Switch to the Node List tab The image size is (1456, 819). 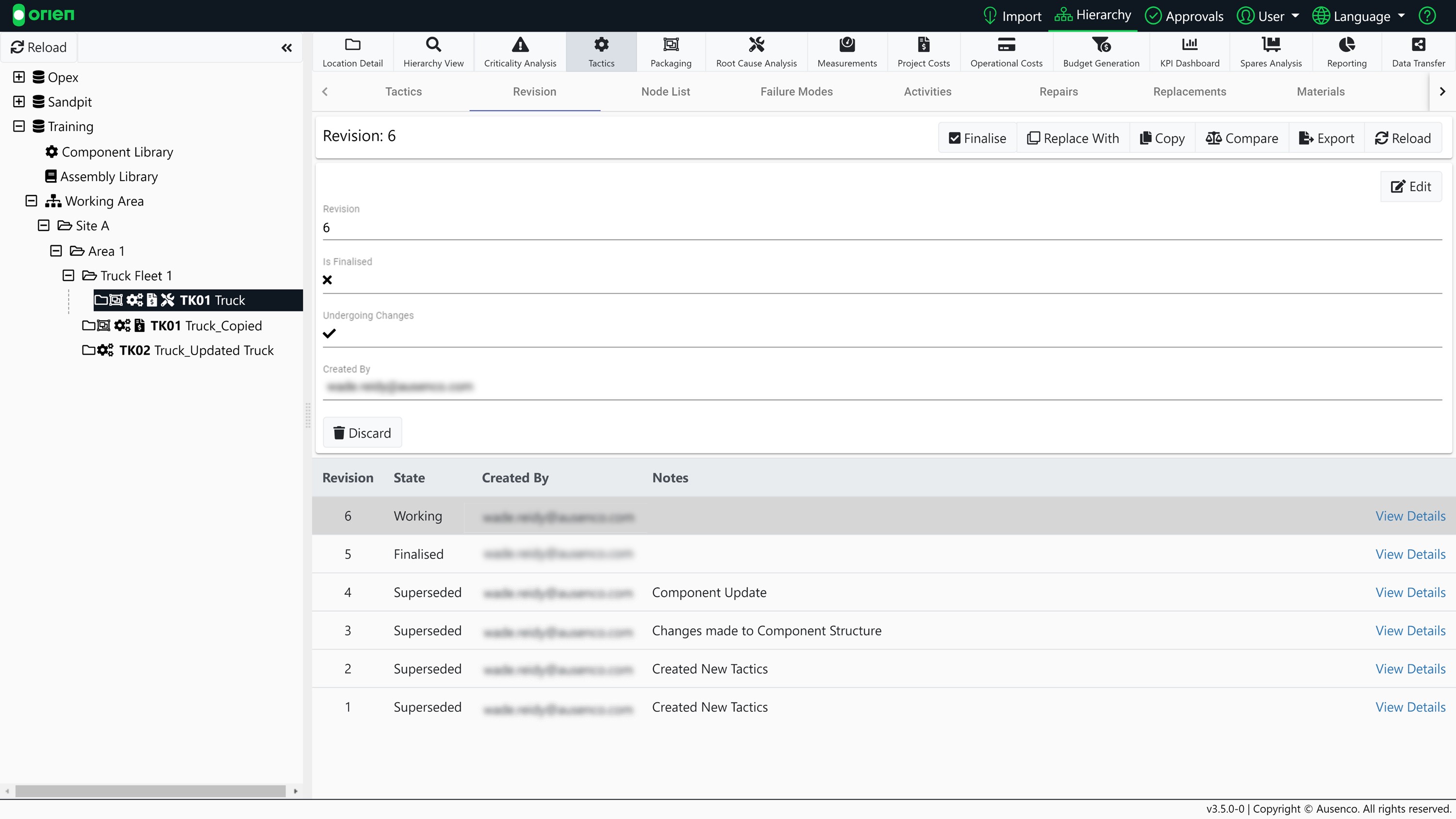pos(665,92)
